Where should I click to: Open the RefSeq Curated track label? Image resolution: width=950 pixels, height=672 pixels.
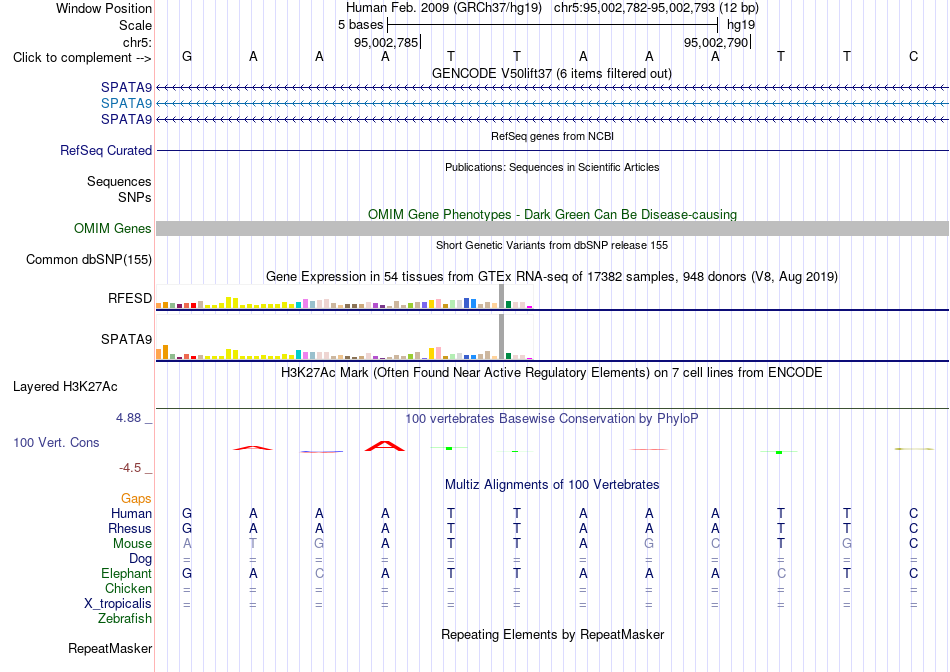coord(105,150)
